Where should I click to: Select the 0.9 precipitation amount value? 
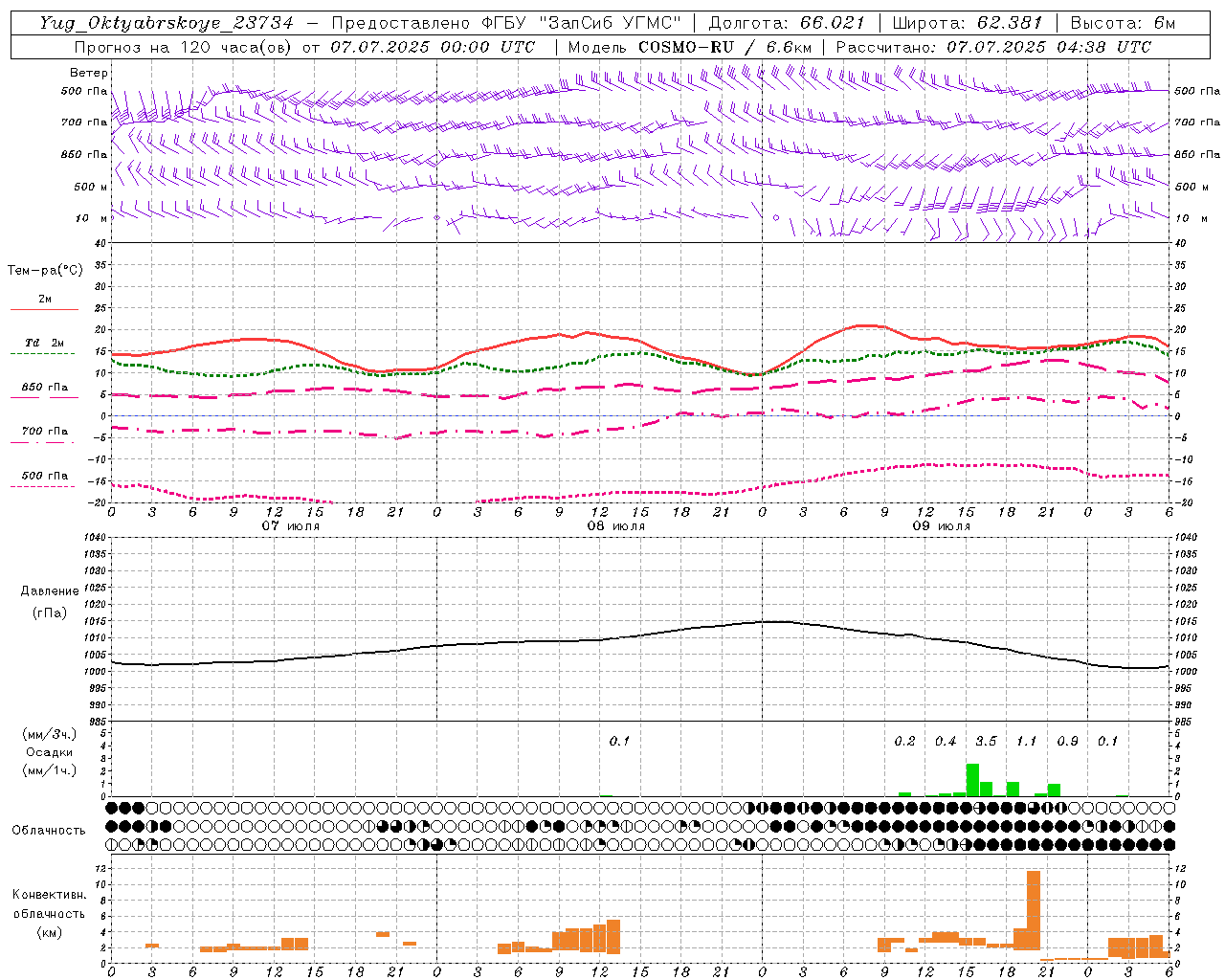click(1067, 742)
